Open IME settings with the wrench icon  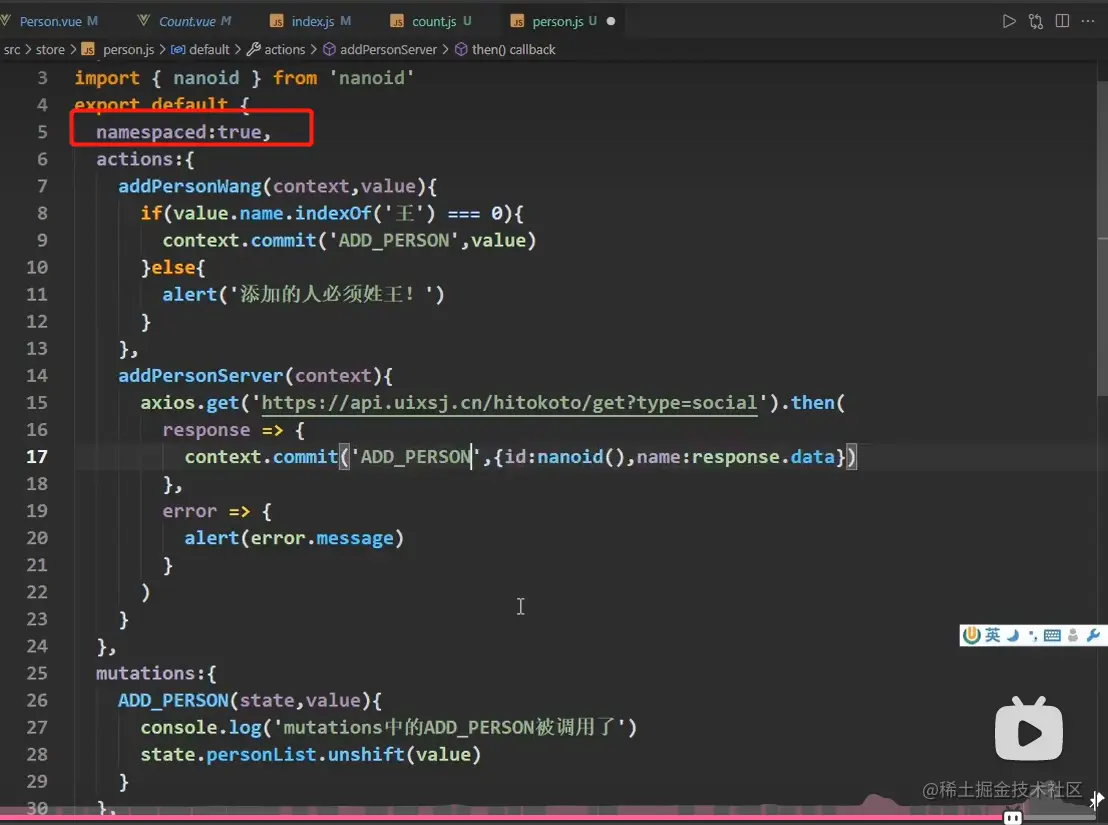[1093, 635]
